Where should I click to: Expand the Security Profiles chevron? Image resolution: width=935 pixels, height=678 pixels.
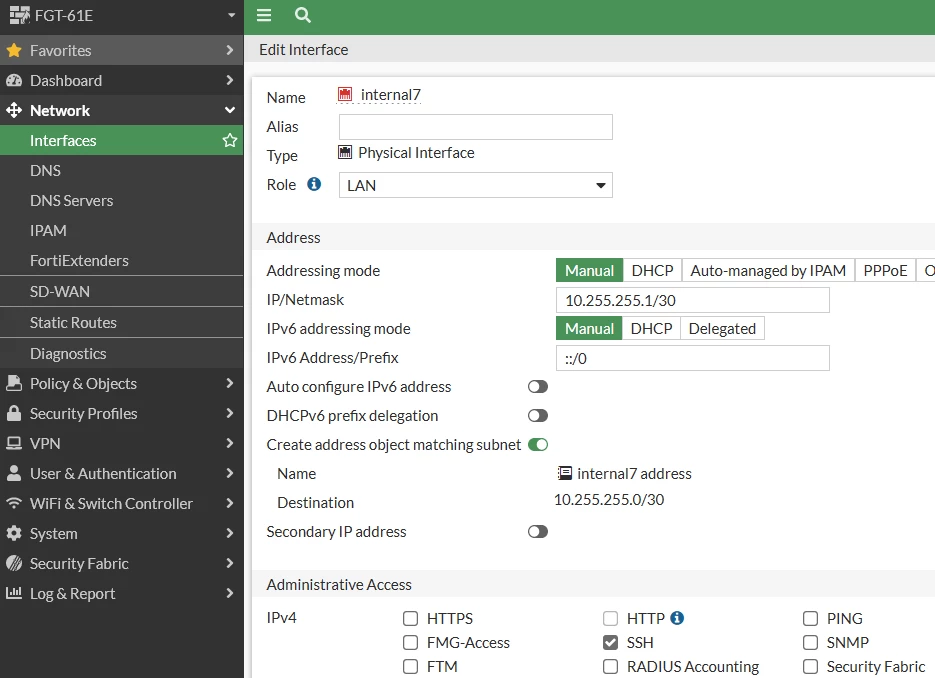click(230, 413)
